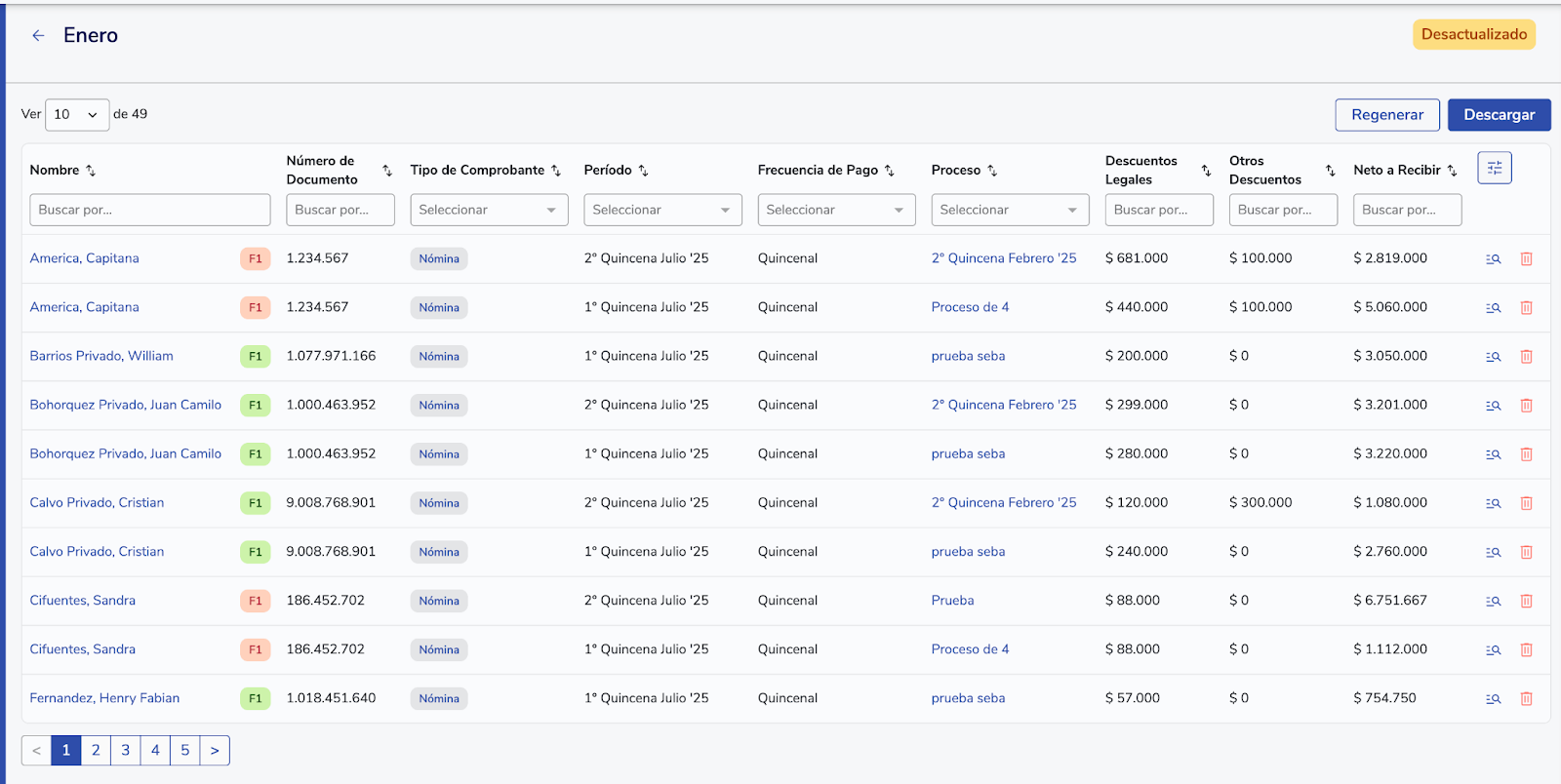This screenshot has height=784, width=1561.
Task: Go to page 3 of results
Action: tap(125, 750)
